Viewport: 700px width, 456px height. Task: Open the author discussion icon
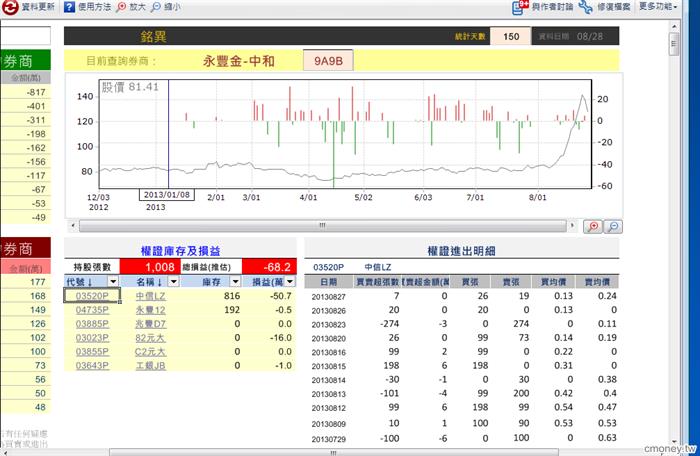click(x=520, y=7)
